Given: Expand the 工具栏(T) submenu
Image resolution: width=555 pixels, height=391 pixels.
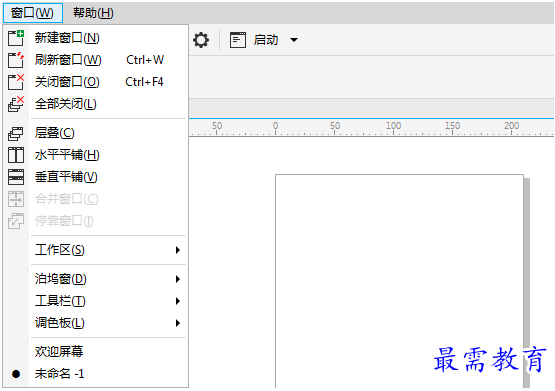Looking at the screenshot, I should point(96,301).
